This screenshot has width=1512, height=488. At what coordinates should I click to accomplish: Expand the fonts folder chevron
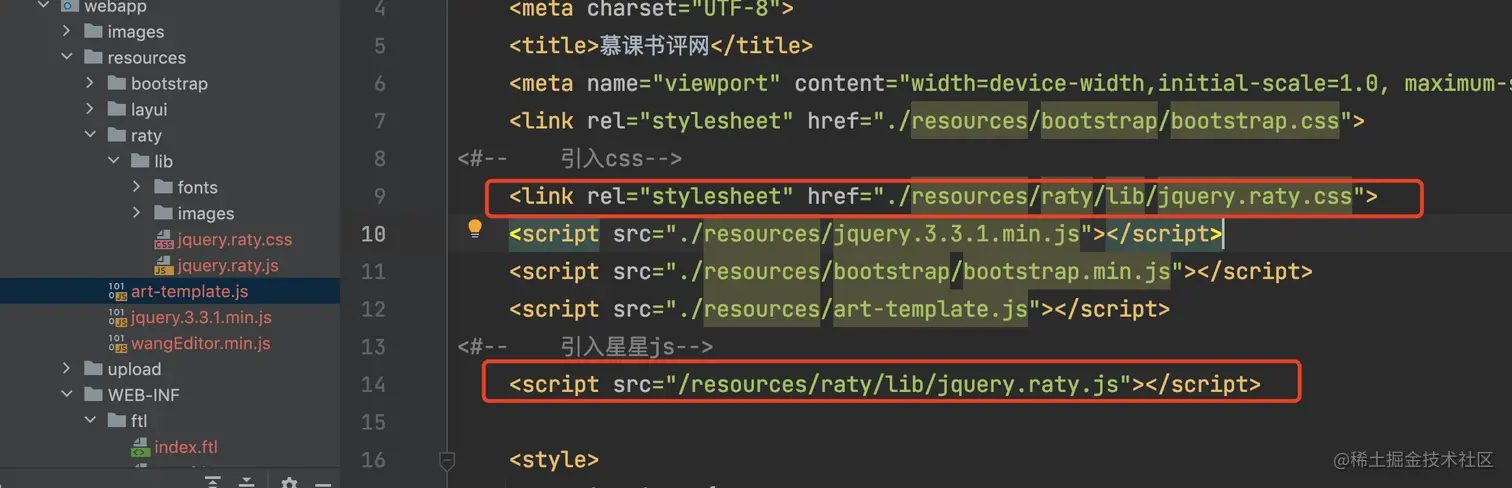(x=136, y=188)
